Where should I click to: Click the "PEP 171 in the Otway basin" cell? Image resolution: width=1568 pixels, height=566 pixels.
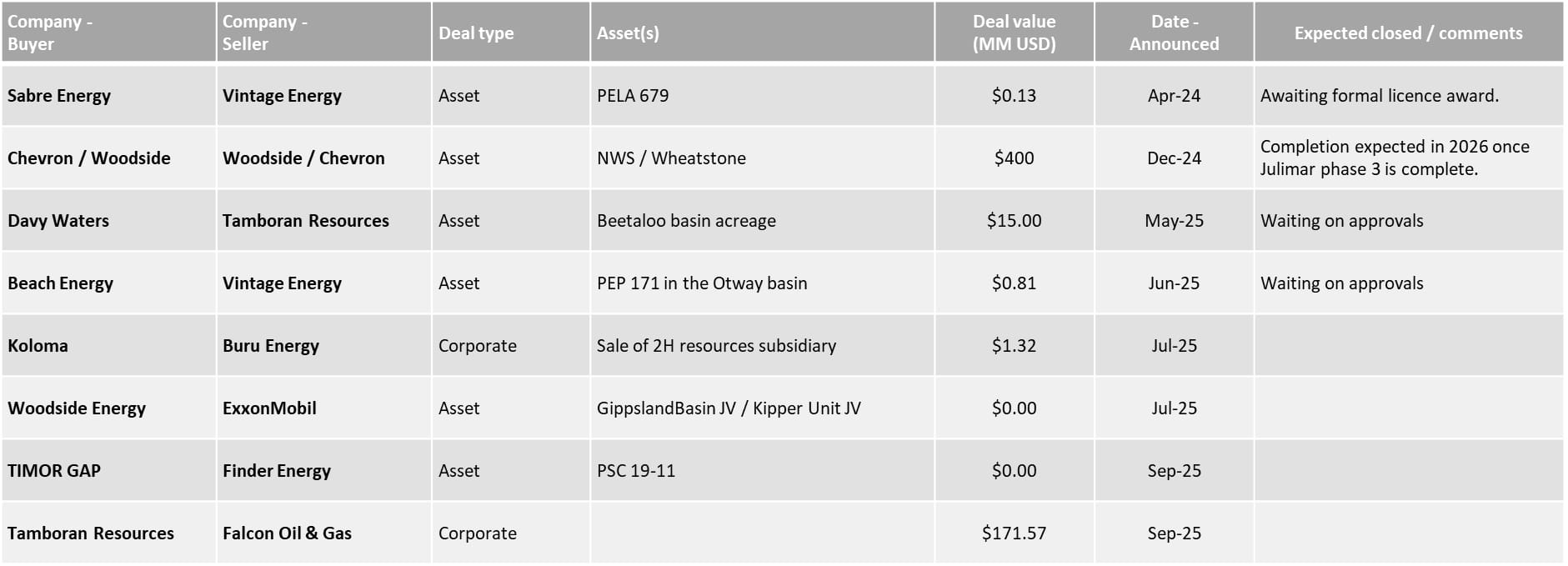pyautogui.click(x=702, y=283)
